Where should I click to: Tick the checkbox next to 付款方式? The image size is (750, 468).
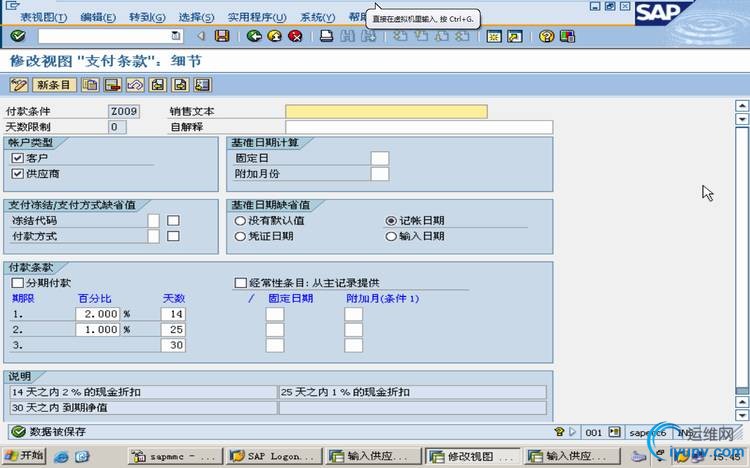click(173, 236)
